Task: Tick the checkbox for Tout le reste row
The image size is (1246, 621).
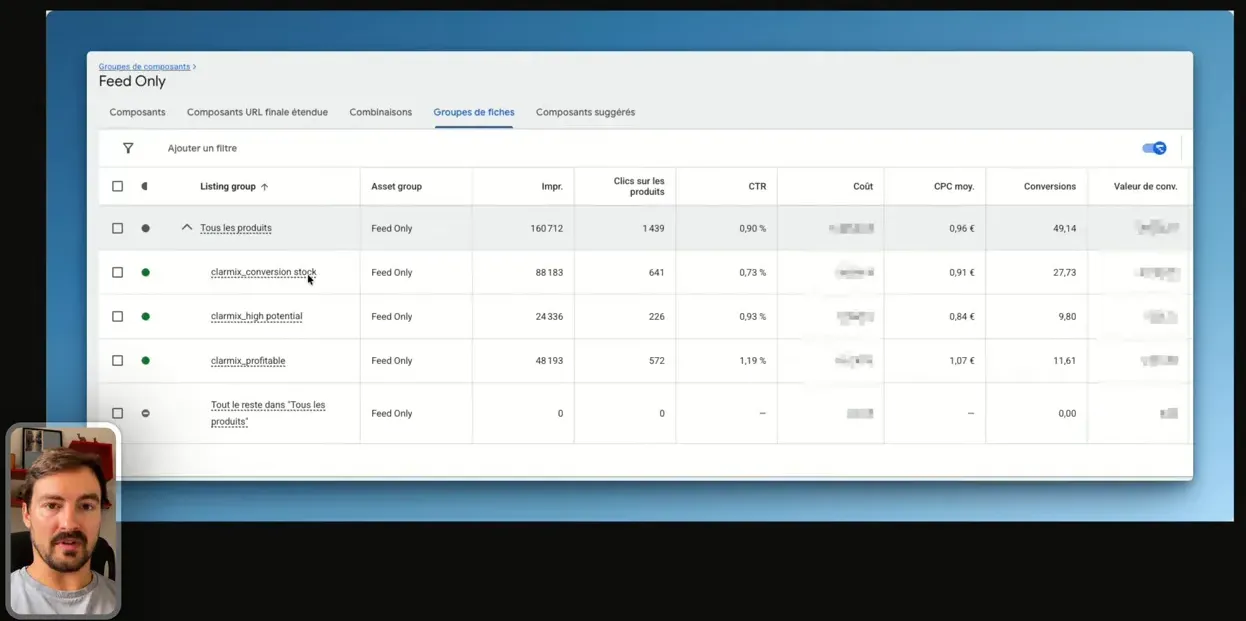Action: pyautogui.click(x=117, y=413)
